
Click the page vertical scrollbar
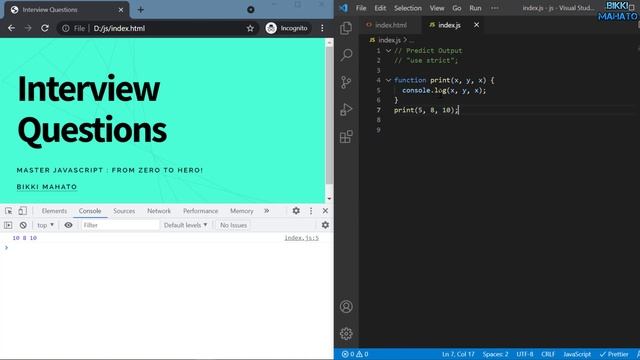pos(329,115)
